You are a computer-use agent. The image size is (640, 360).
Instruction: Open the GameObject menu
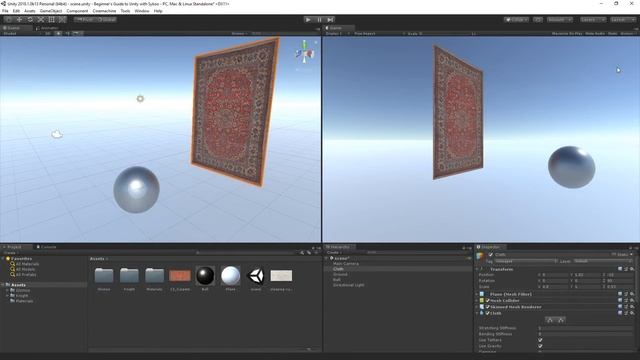tap(51, 11)
